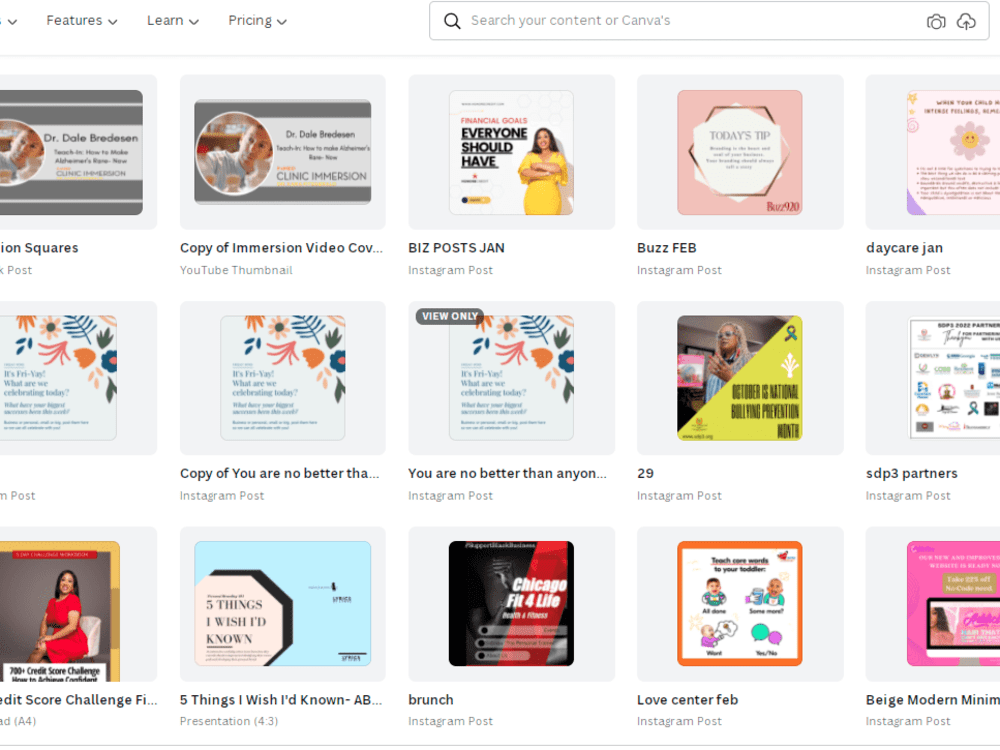The image size is (1000, 750).
Task: Open the View Only You are no better thumbnail
Action: coord(511,378)
